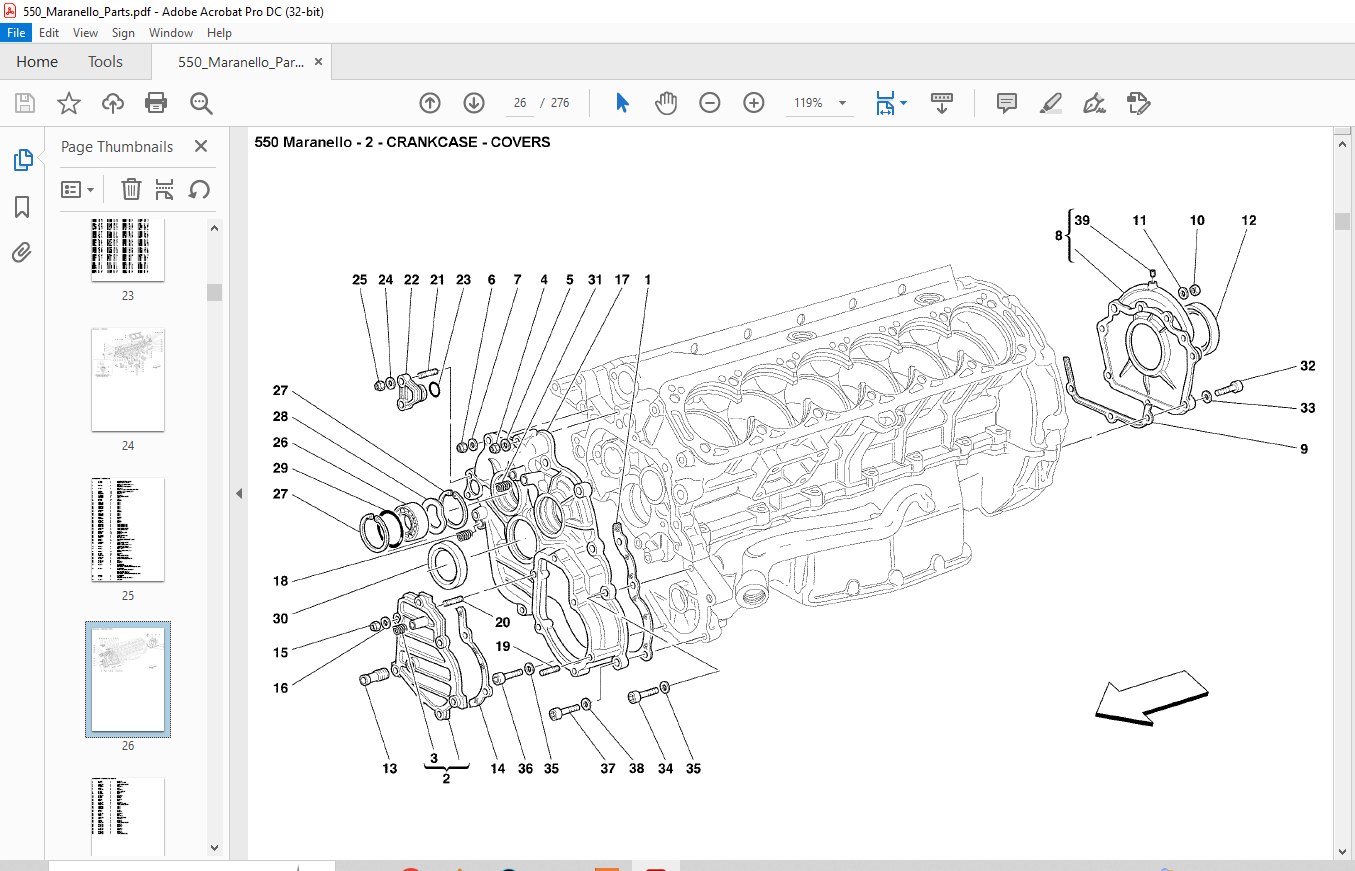Collapse the navigation pane using the side arrow

[239, 494]
